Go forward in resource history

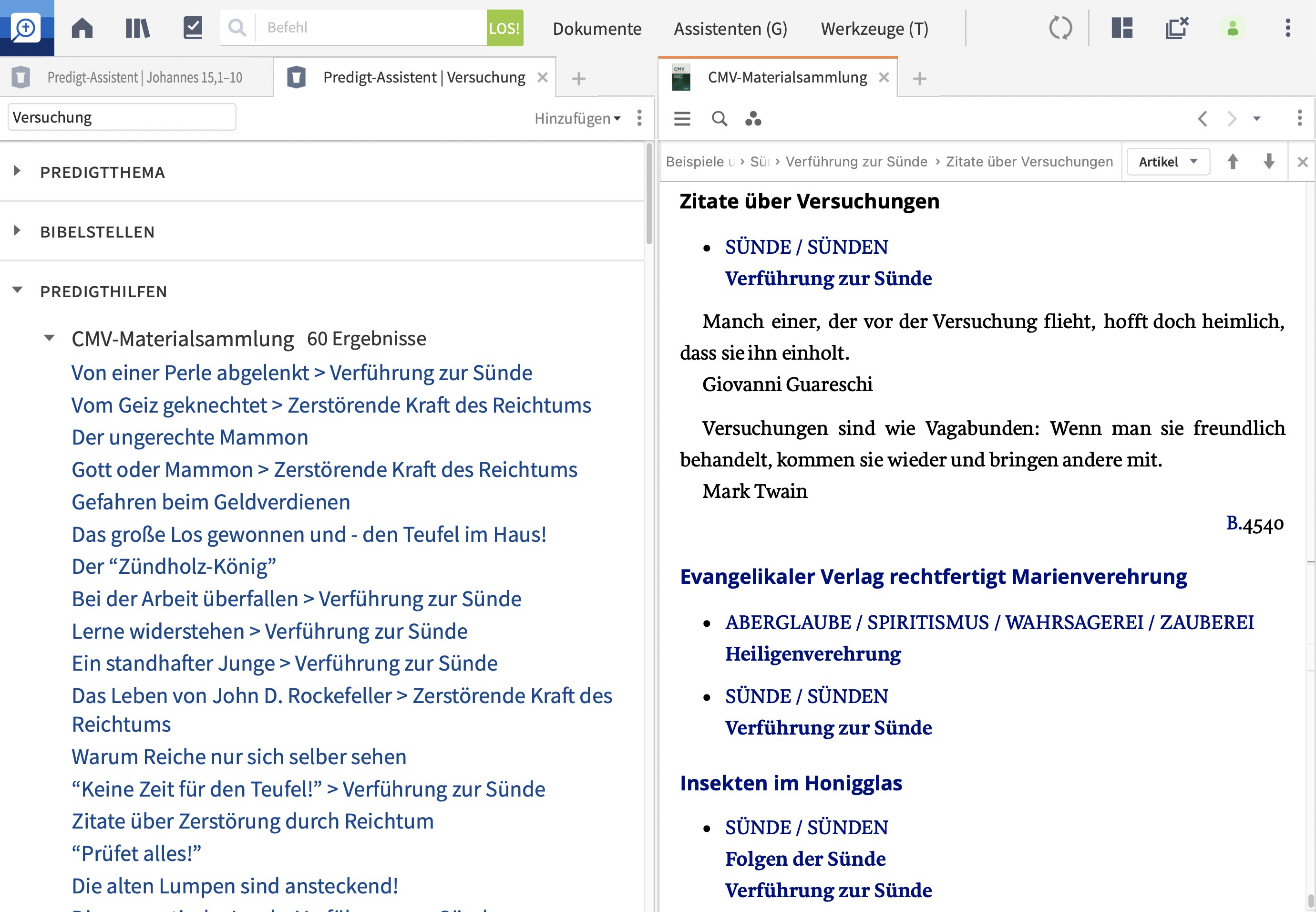(x=1232, y=118)
